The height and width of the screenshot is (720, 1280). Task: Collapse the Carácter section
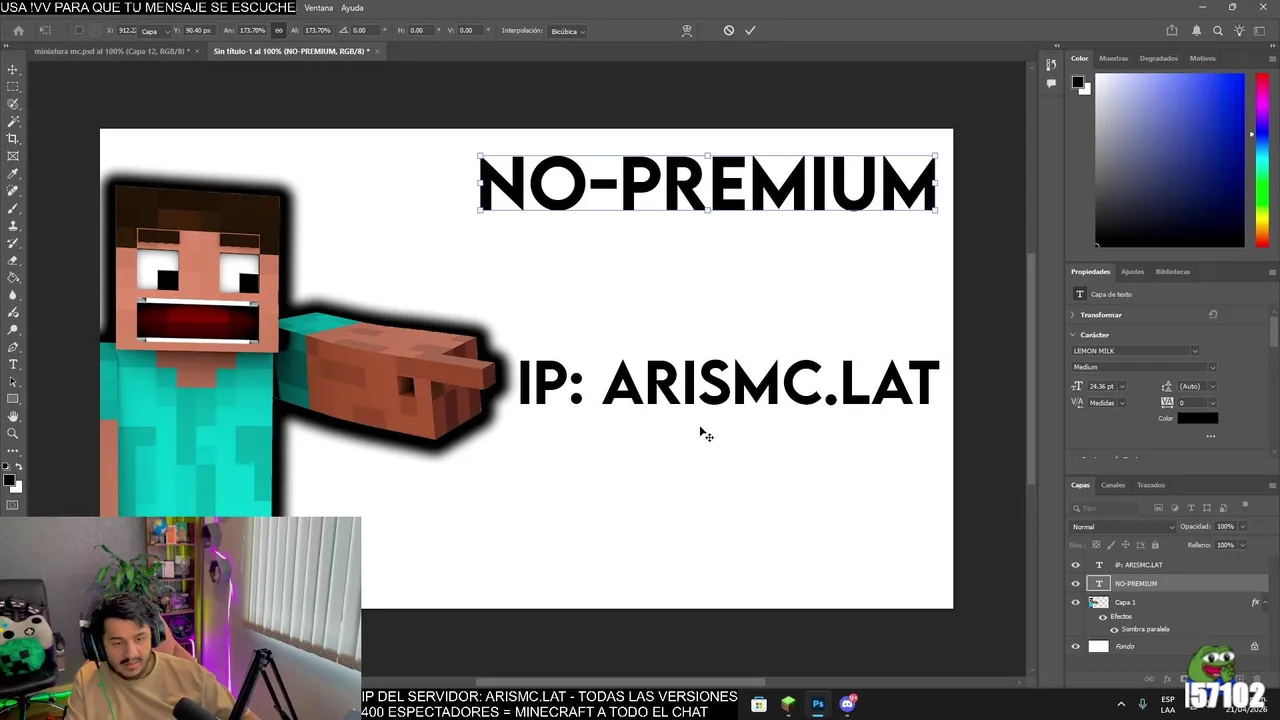[1073, 335]
